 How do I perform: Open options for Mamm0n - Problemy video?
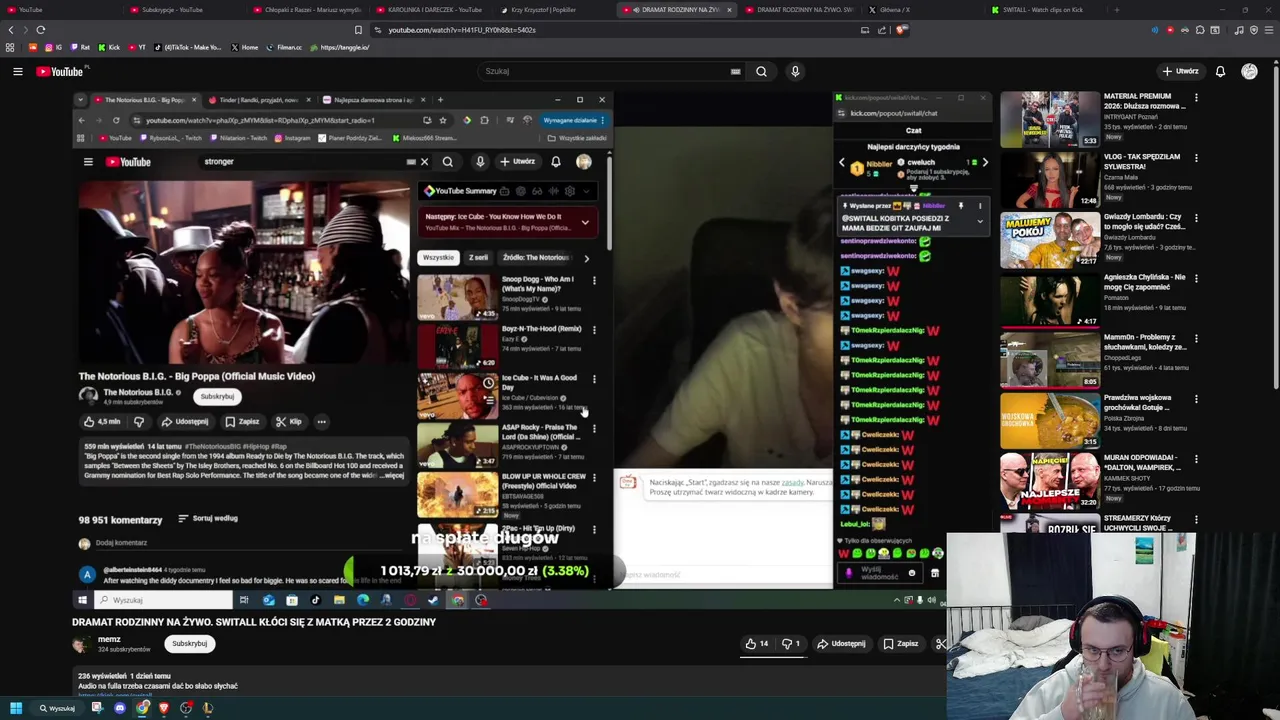[1196, 338]
